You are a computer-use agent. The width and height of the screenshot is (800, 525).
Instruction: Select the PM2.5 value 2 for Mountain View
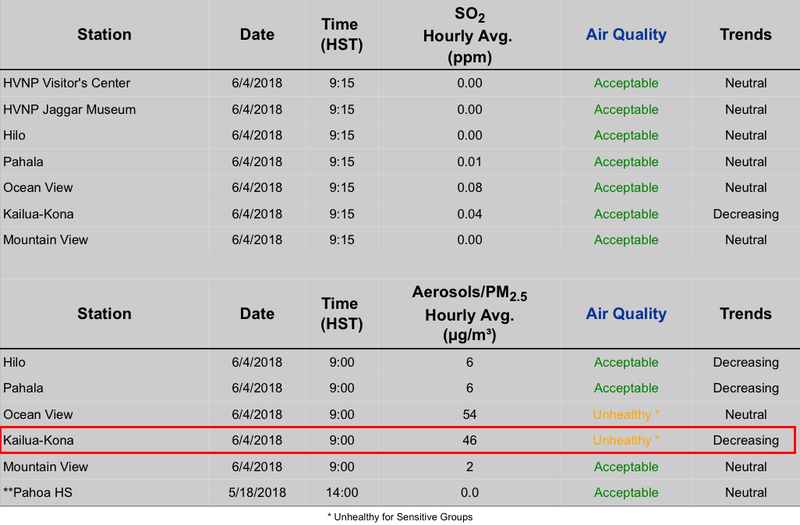(469, 466)
